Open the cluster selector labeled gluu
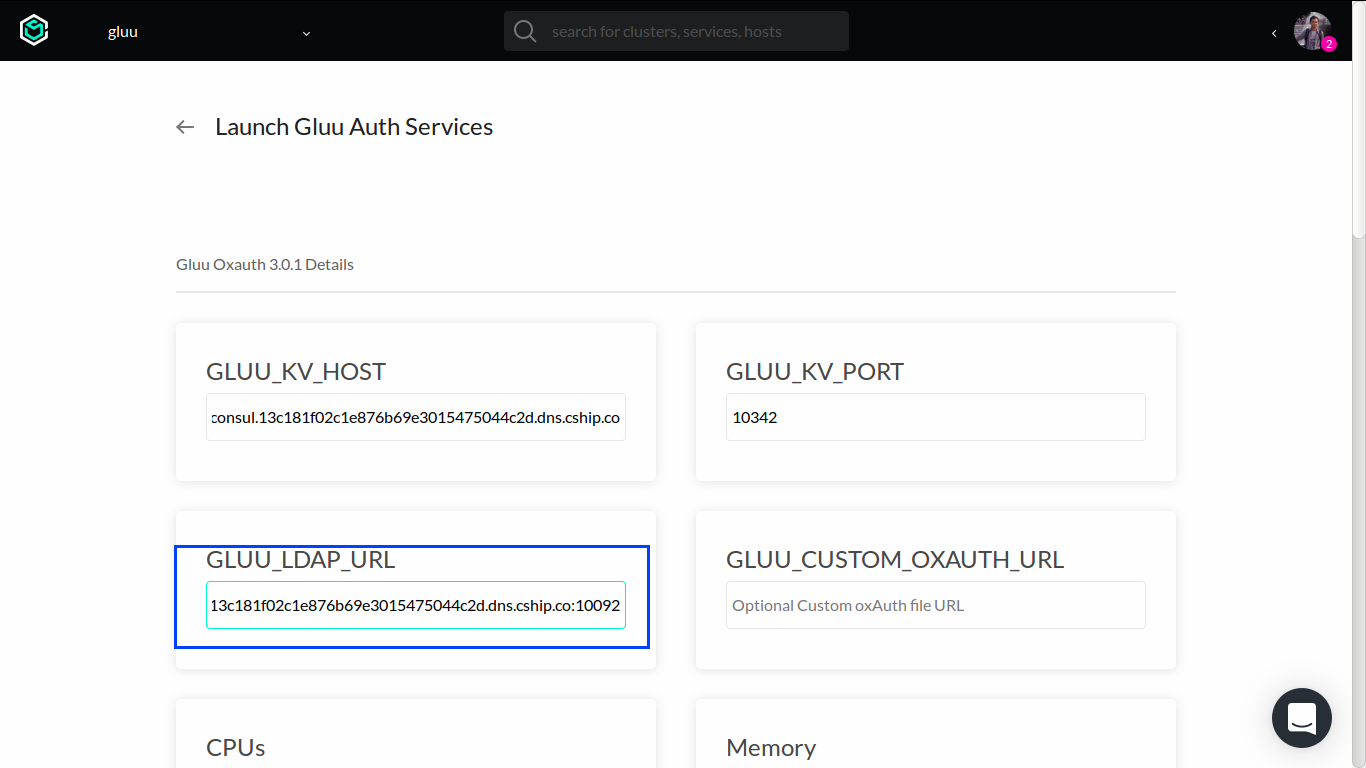This screenshot has height=768, width=1366. [122, 31]
